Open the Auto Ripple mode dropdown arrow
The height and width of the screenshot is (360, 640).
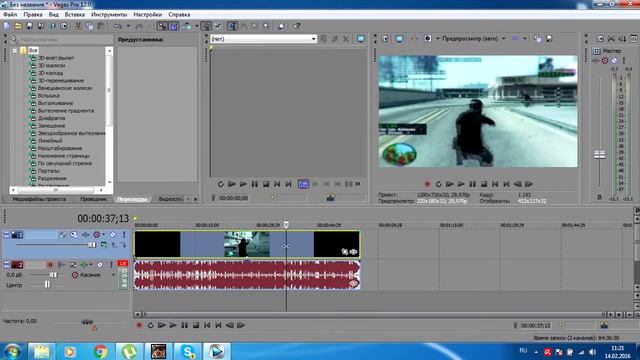pyautogui.click(x=196, y=26)
